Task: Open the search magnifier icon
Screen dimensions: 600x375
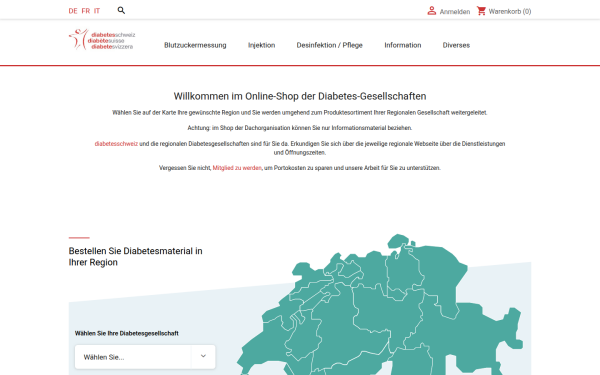Action: click(x=121, y=10)
